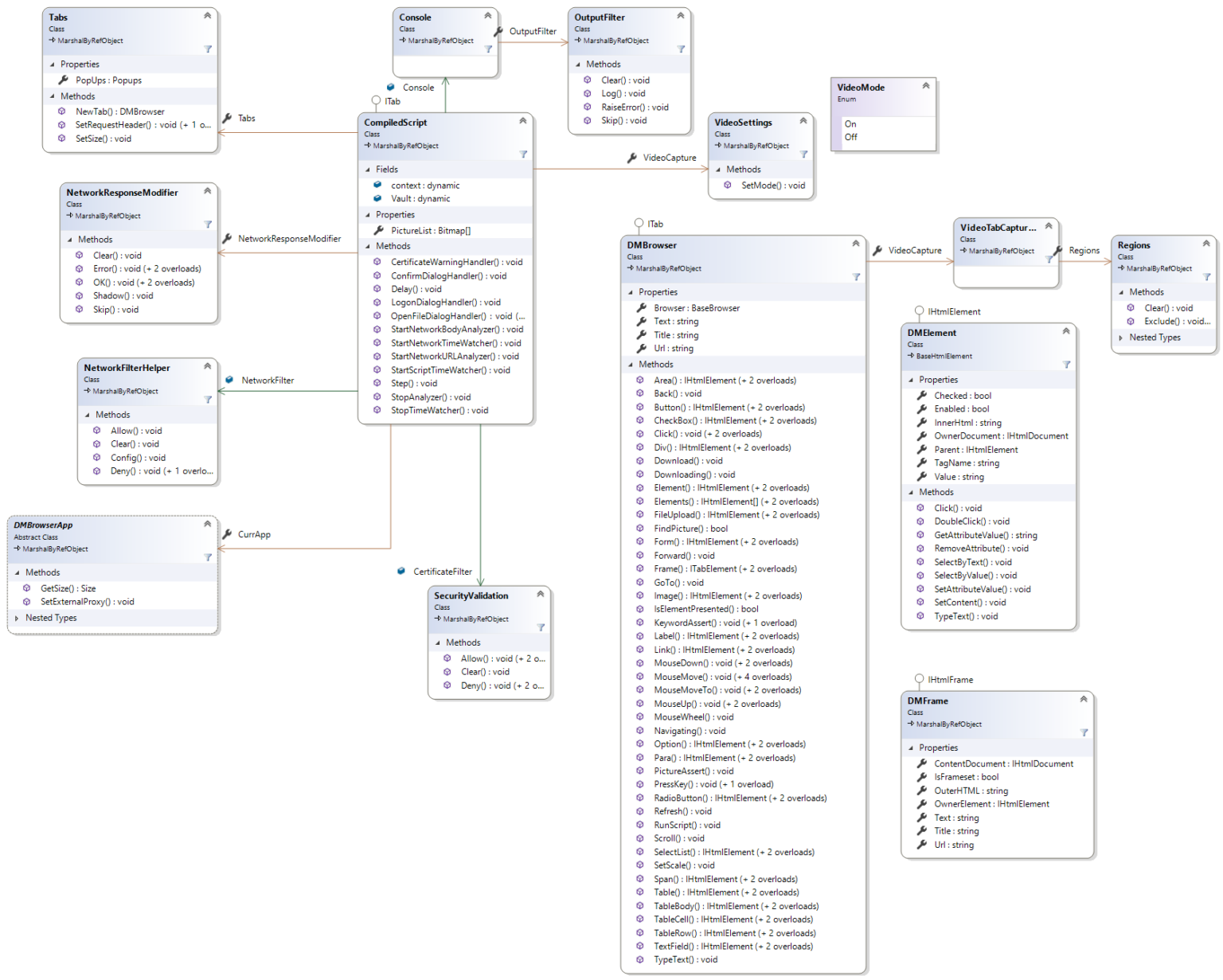The width and height of the screenshot is (1223, 980).
Task: Collapse the Fields section of CompiledScript
Action: tap(369, 169)
